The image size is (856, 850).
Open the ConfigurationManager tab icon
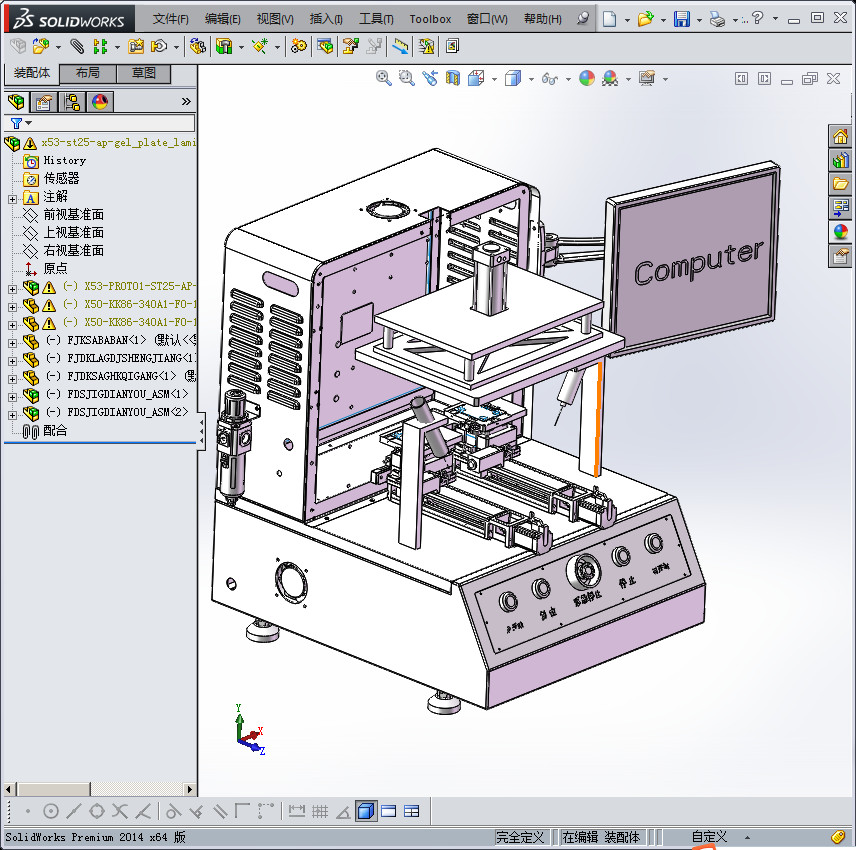click(x=71, y=102)
